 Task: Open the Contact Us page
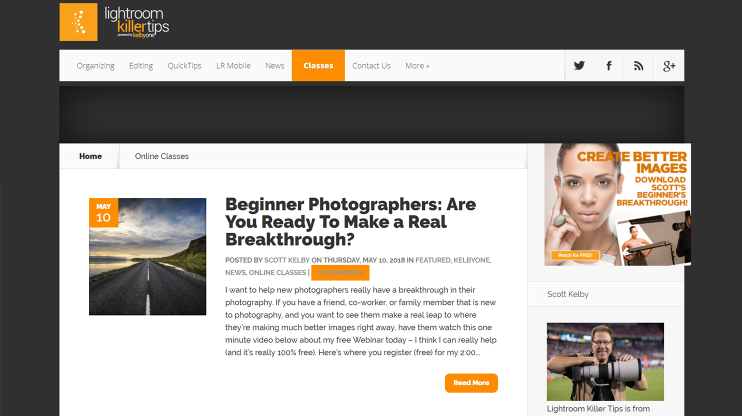(371, 66)
